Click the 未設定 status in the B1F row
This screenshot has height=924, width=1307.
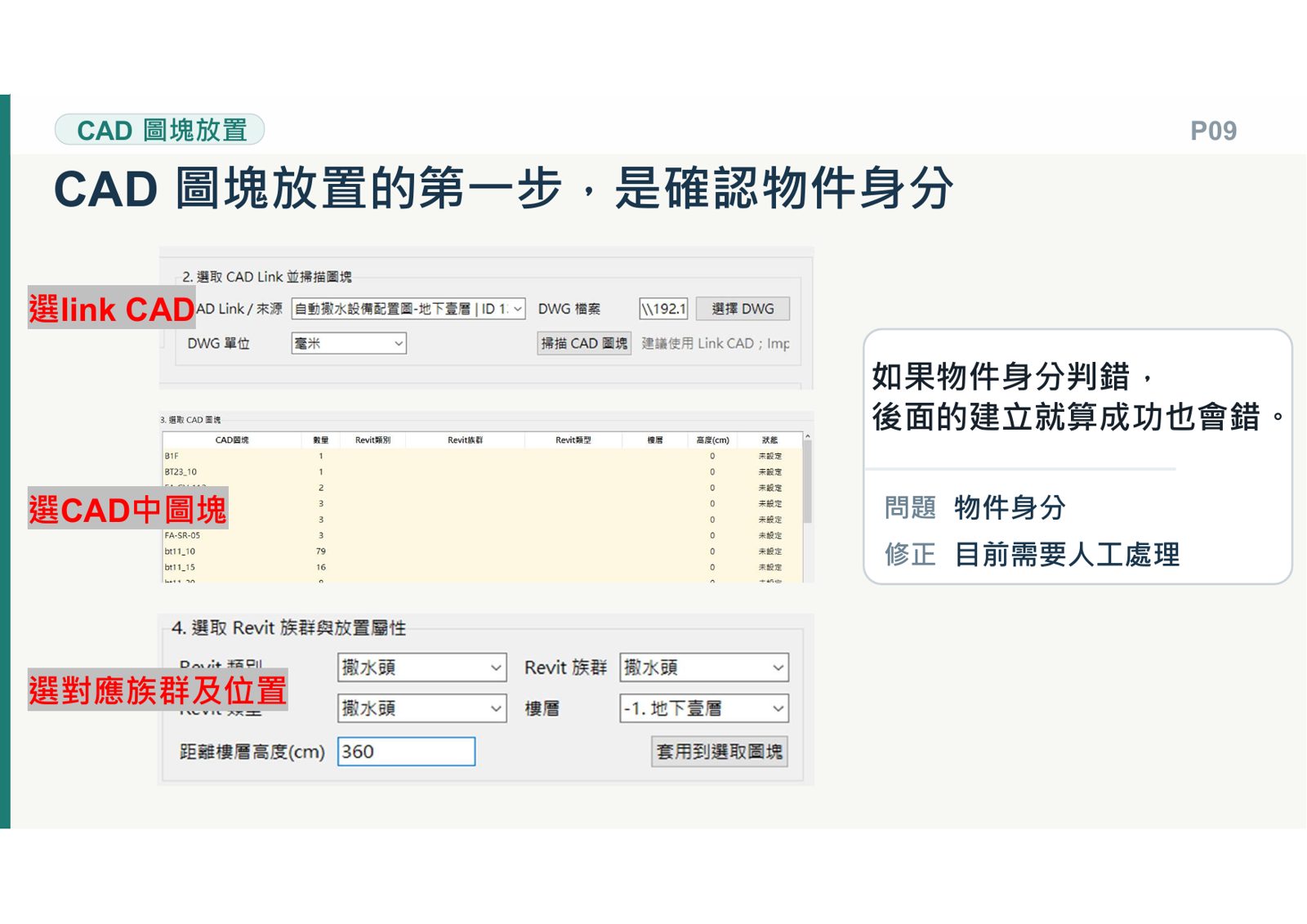769,456
